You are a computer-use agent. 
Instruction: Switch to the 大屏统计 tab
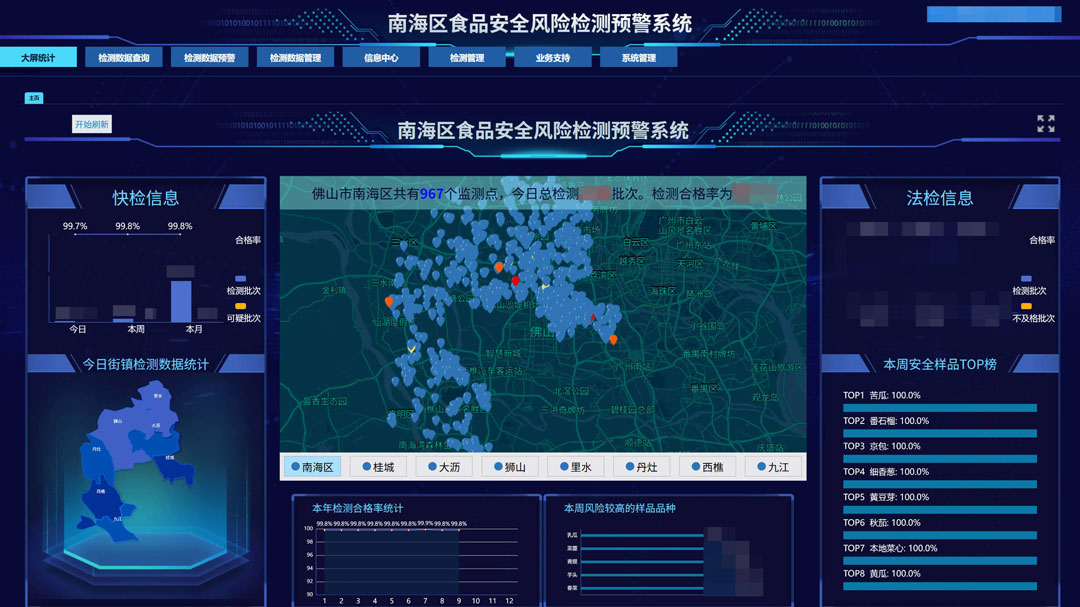pos(39,58)
